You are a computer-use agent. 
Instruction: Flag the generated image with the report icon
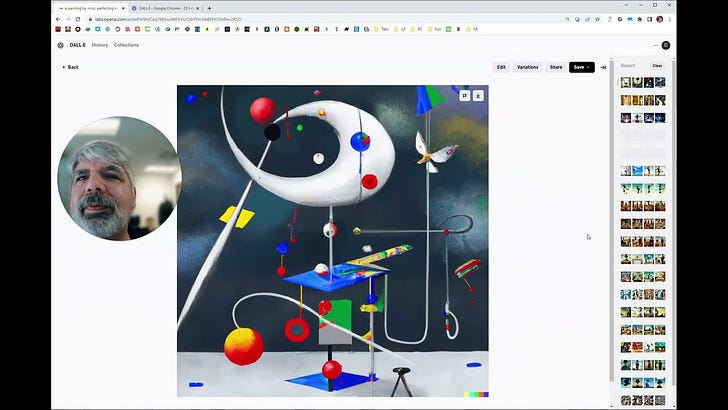pos(464,96)
